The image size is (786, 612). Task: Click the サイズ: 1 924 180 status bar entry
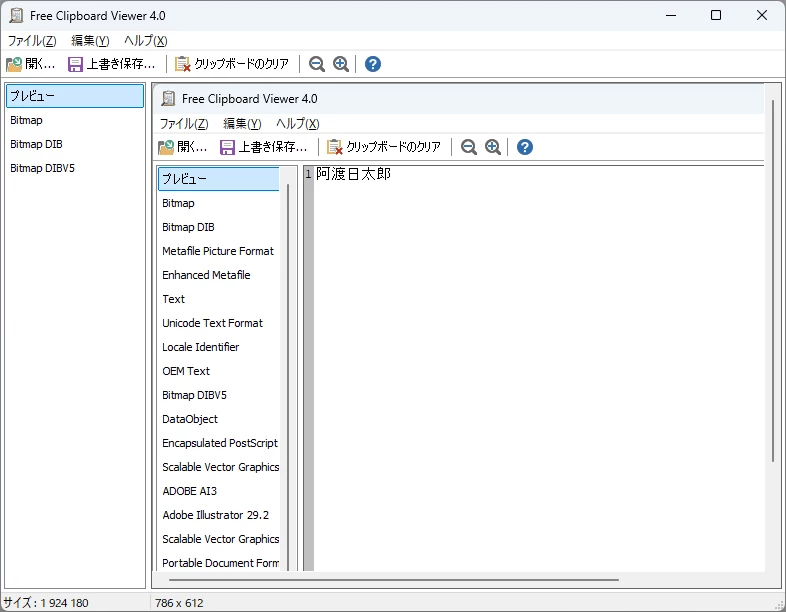pyautogui.click(x=46, y=602)
